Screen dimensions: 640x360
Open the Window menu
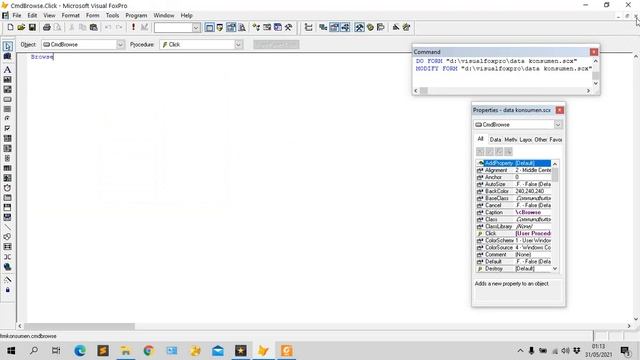(x=164, y=16)
